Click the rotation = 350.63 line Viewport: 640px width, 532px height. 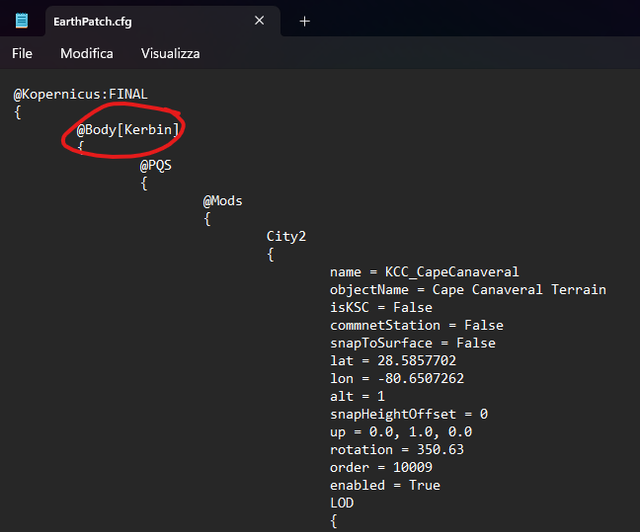click(x=397, y=450)
